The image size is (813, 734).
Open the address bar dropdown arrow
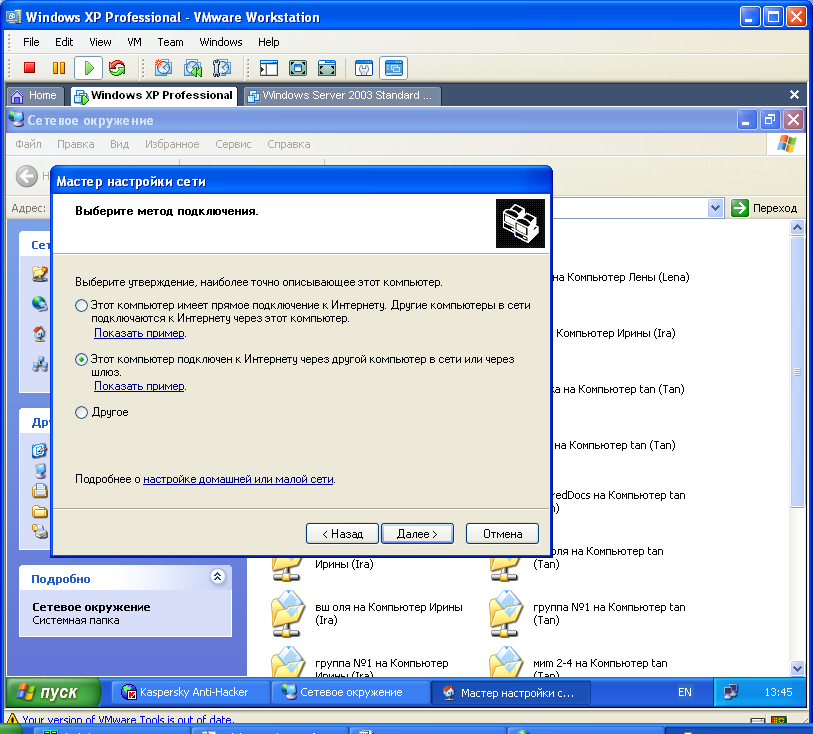(x=715, y=208)
